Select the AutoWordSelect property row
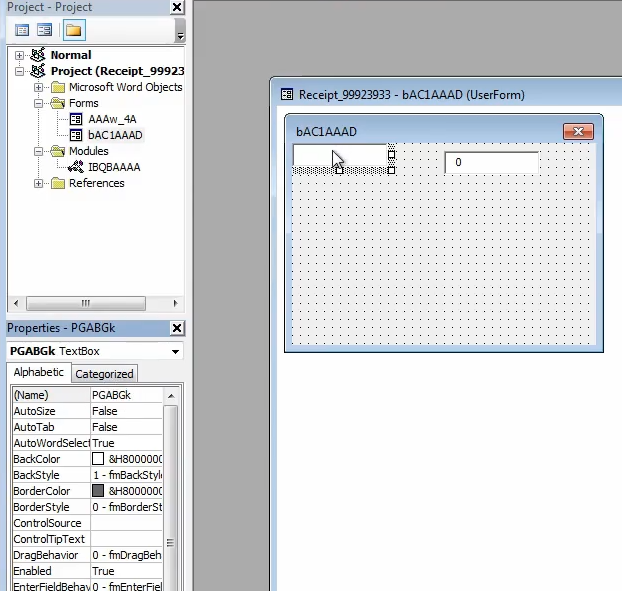Viewport: 622px width, 591px height. [87, 443]
